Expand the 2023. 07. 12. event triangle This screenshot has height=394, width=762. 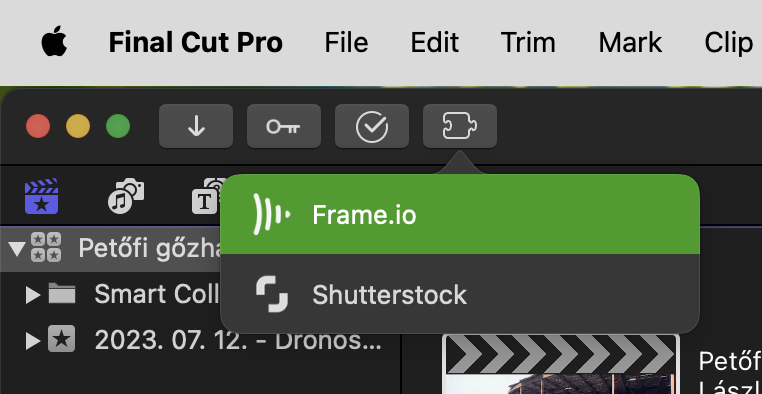tap(33, 341)
